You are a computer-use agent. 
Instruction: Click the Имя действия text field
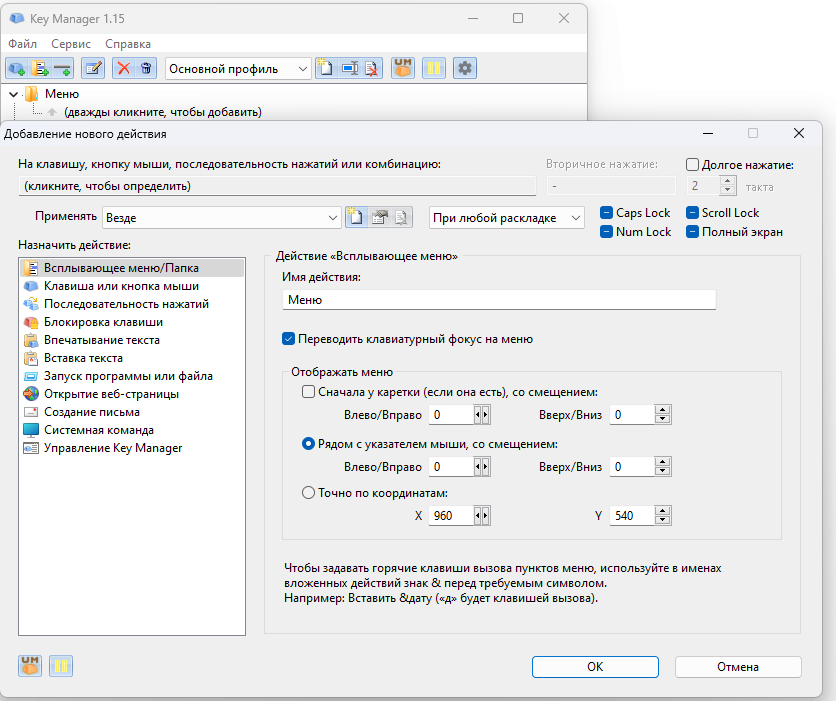coord(500,299)
